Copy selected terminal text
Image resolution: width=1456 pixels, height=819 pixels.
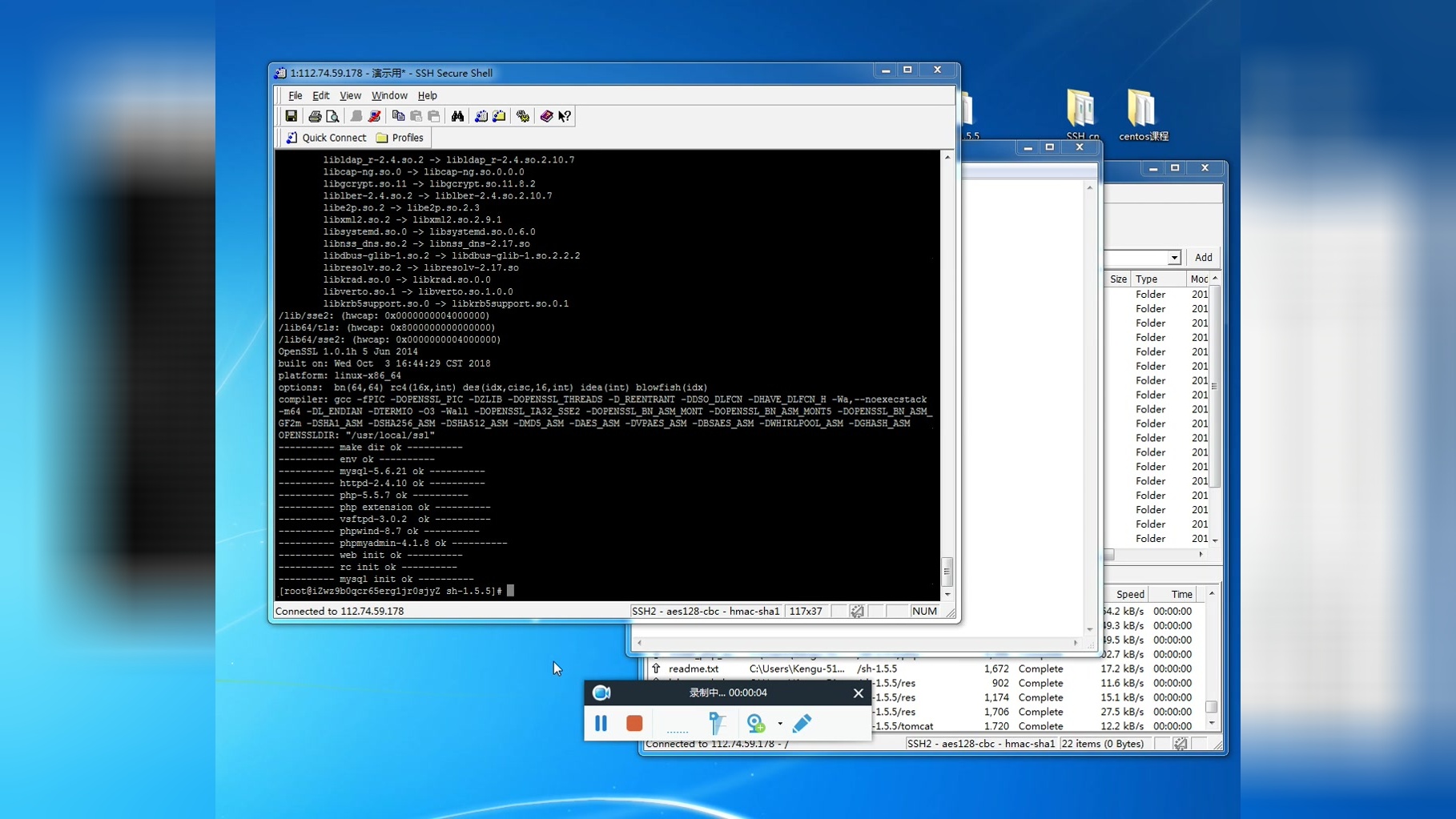398,116
